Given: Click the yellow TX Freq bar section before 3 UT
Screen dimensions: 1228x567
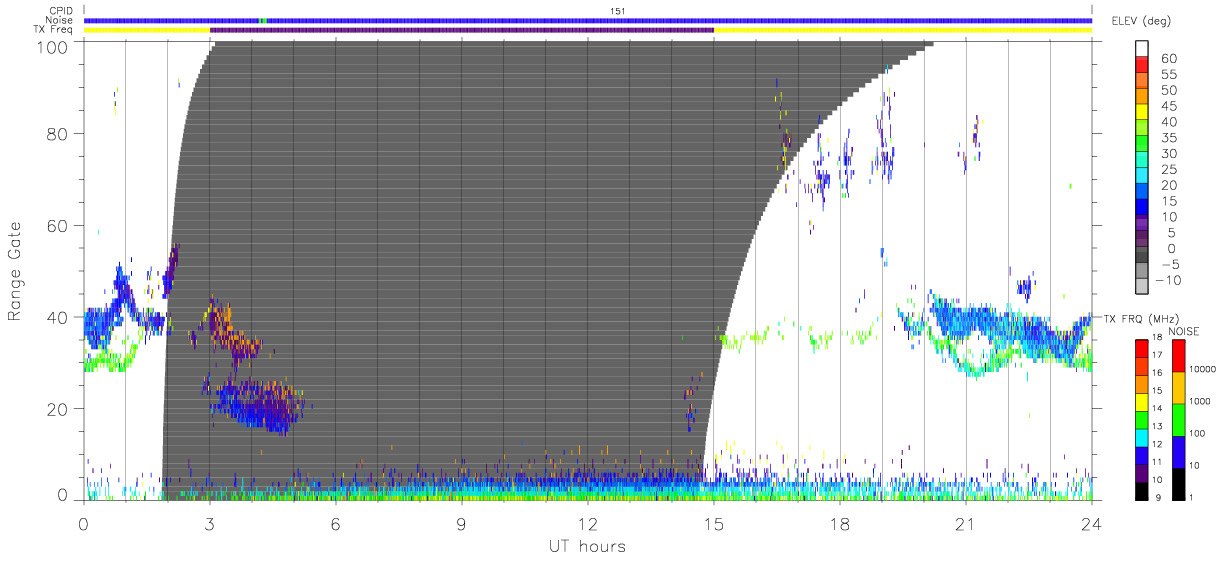Looking at the screenshot, I should coord(147,30).
